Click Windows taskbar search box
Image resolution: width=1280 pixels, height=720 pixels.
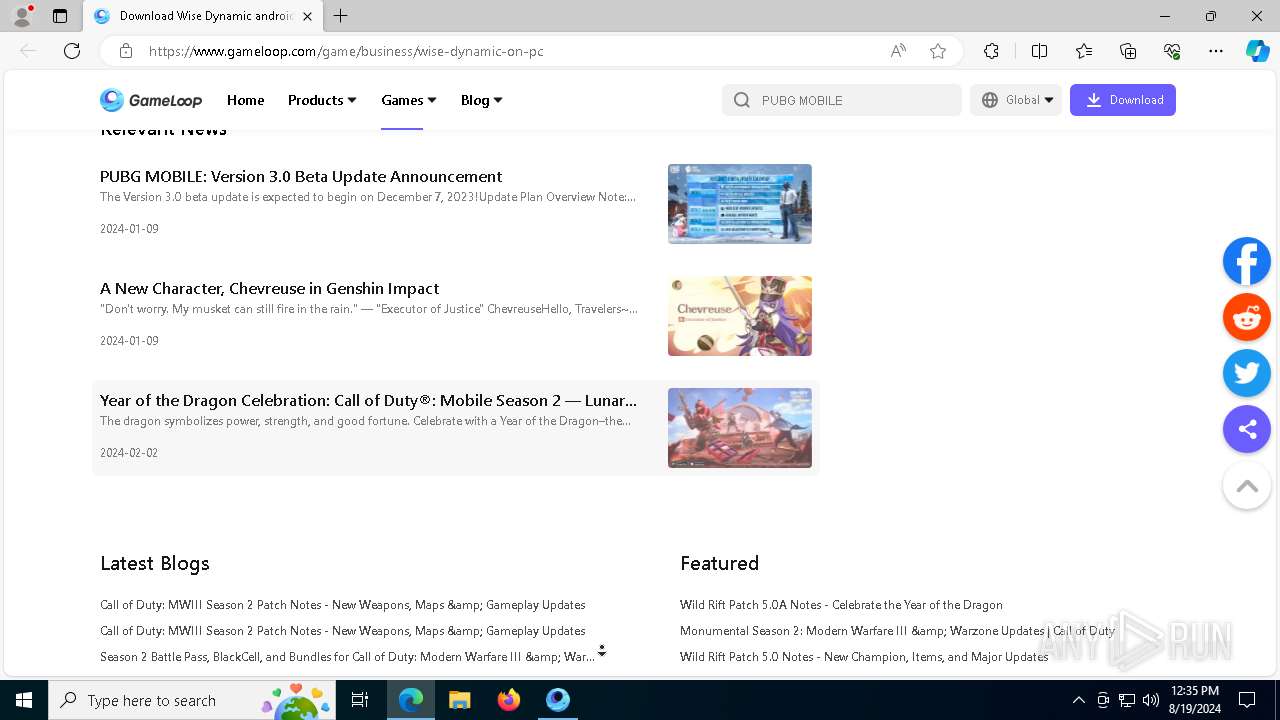[x=192, y=700]
